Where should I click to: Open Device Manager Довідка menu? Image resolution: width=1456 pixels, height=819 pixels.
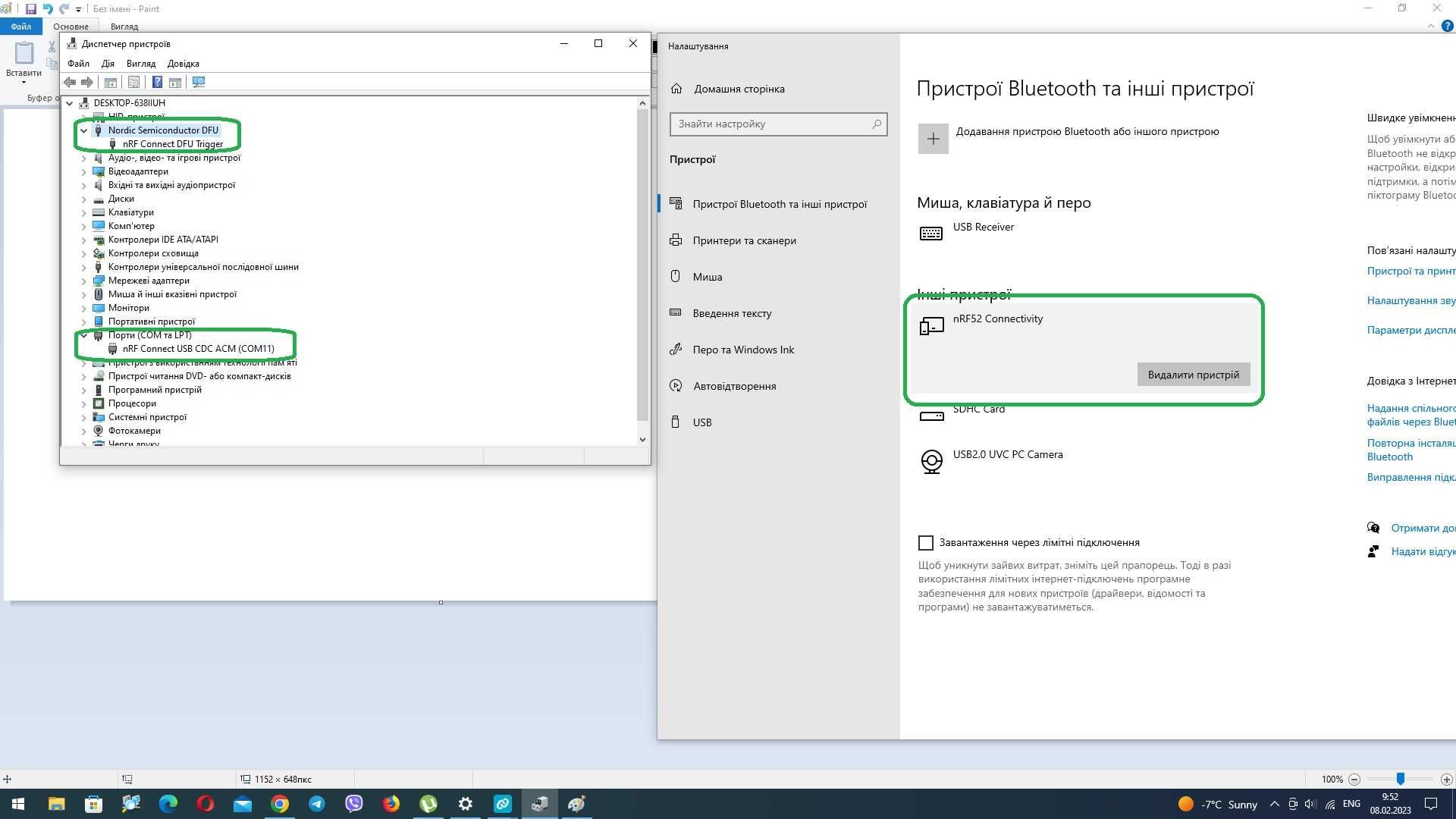[184, 64]
